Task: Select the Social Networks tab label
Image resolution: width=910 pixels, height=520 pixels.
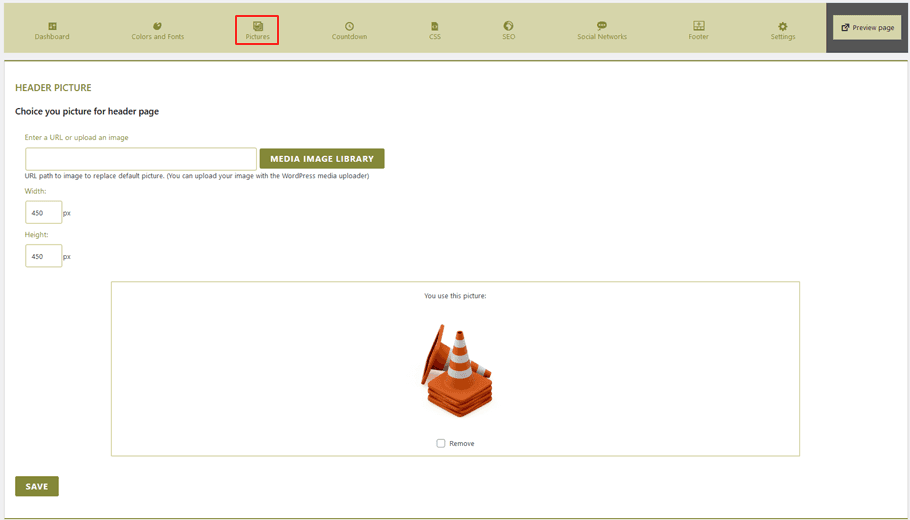Action: click(x=601, y=37)
